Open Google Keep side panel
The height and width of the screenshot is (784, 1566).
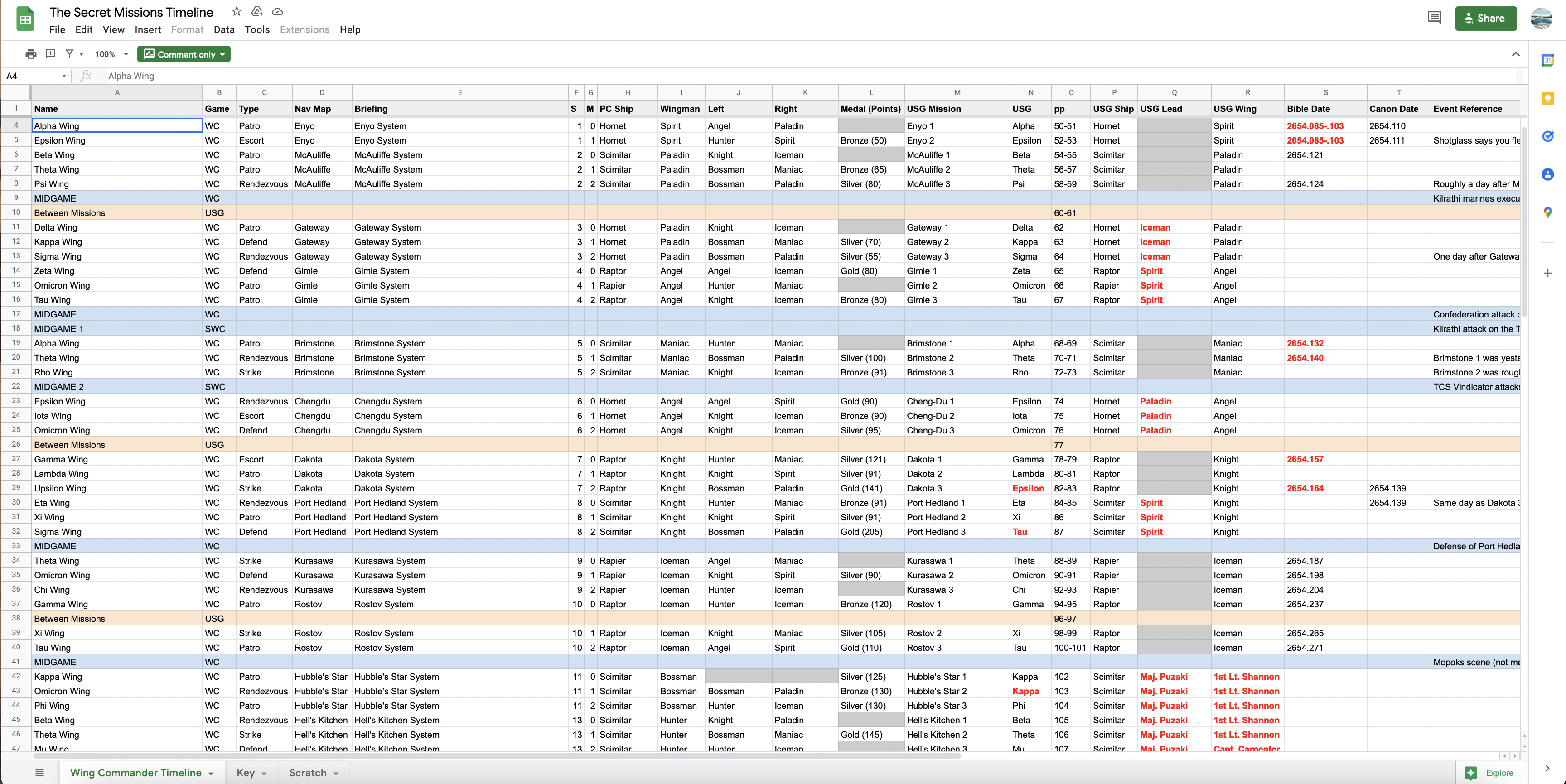pyautogui.click(x=1547, y=98)
